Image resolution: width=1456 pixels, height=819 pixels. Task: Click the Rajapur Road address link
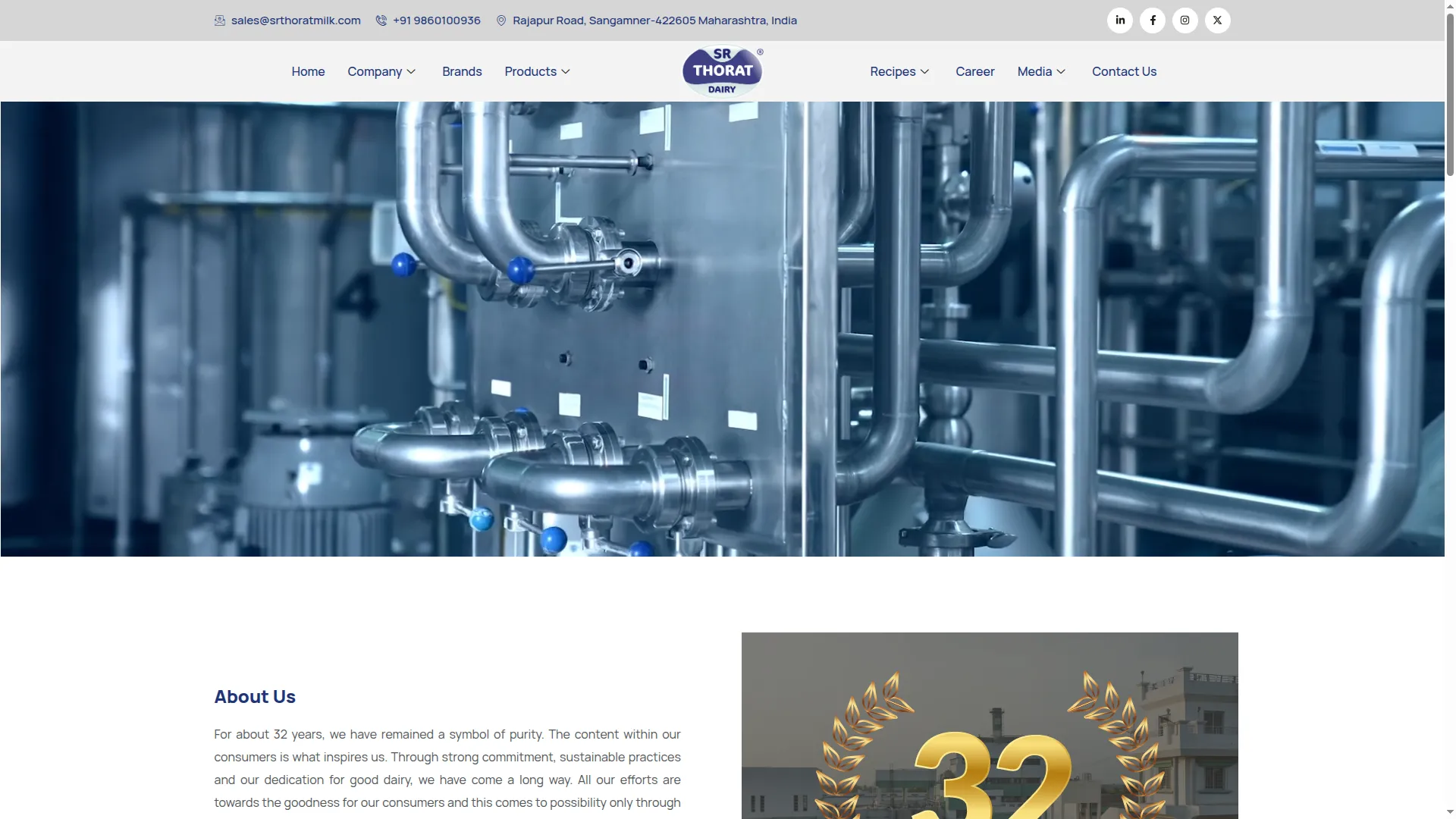(x=654, y=20)
